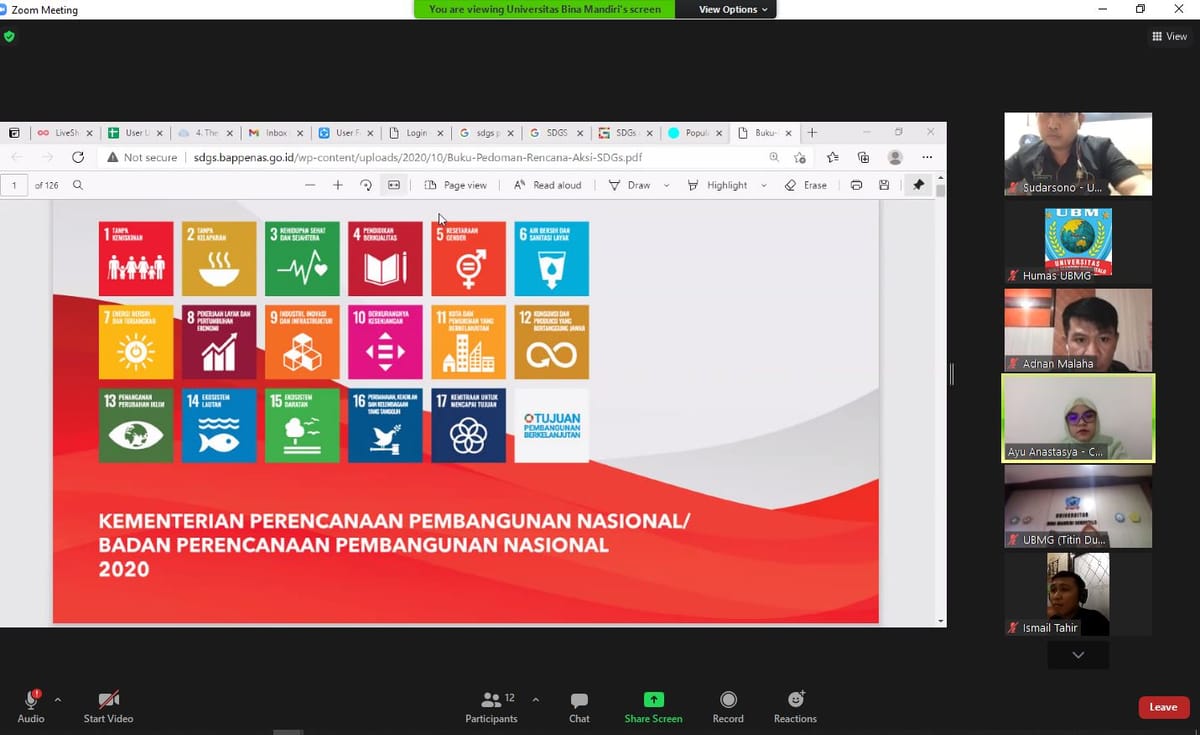Toggle the PDF toolbar pin
The width and height of the screenshot is (1200, 735).
point(918,185)
